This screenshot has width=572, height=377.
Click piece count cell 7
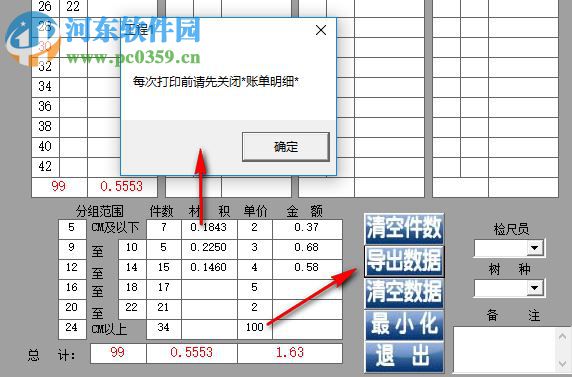[x=164, y=229]
